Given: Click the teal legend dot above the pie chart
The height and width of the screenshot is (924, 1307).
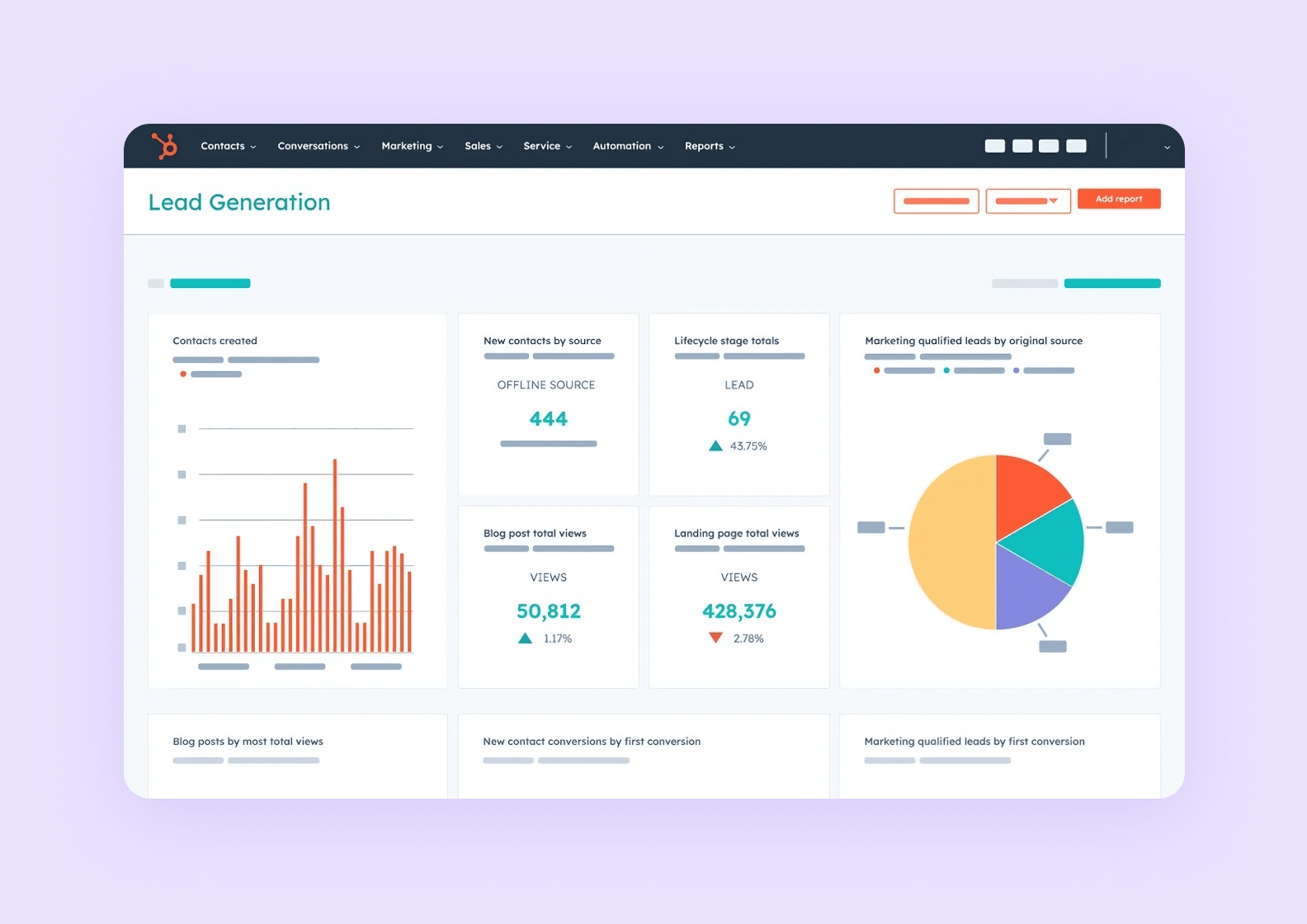Looking at the screenshot, I should coord(946,370).
